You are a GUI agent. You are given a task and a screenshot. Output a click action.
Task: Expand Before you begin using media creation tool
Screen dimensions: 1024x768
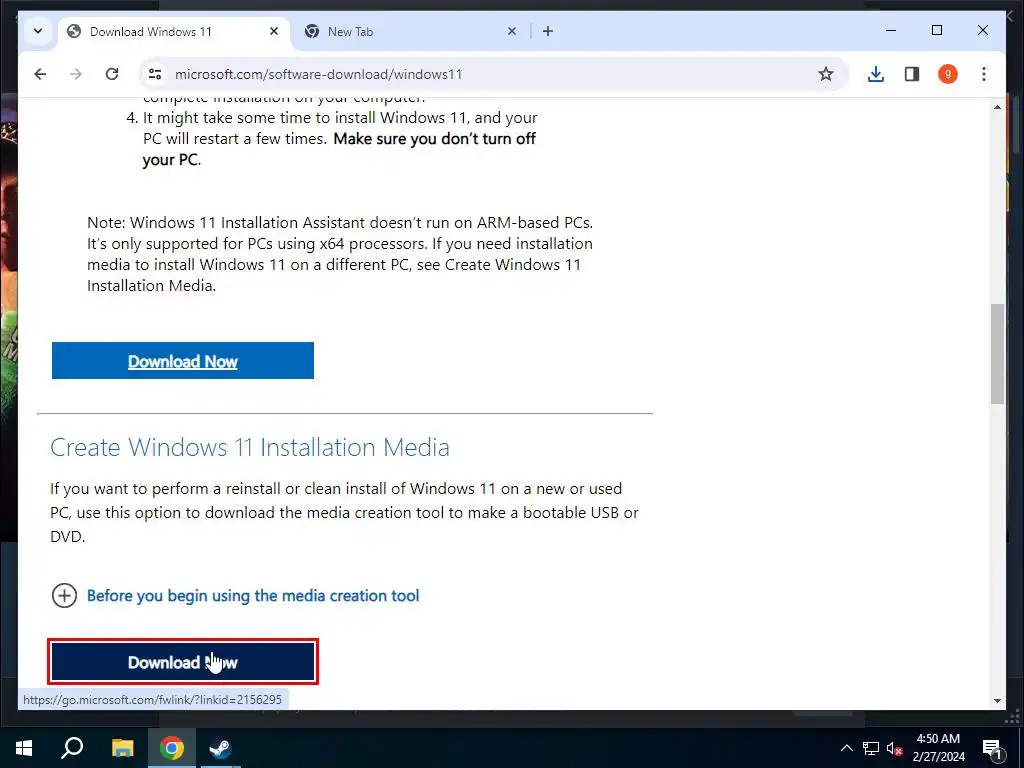click(64, 595)
